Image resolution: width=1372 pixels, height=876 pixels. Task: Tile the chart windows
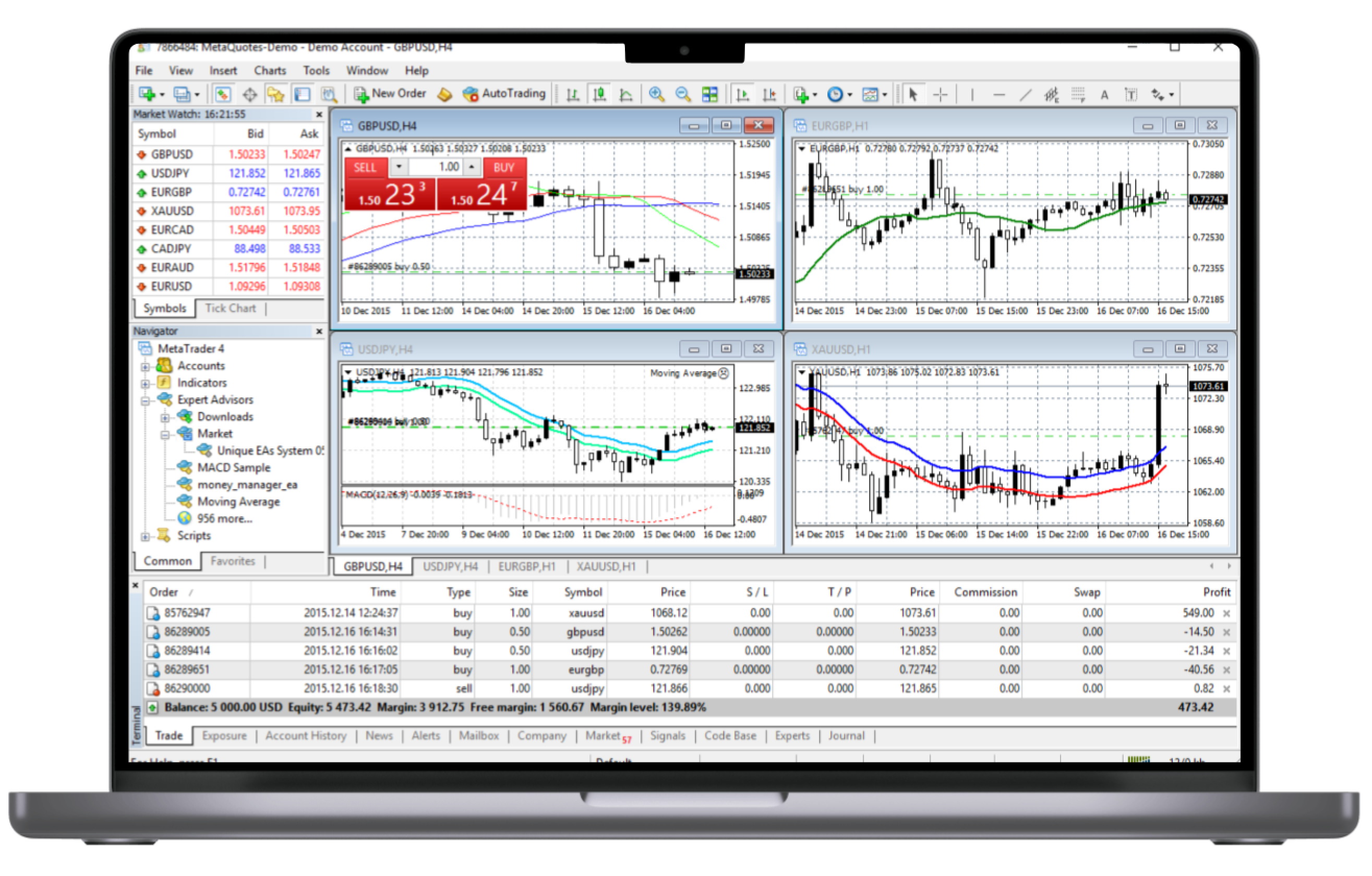[x=709, y=93]
